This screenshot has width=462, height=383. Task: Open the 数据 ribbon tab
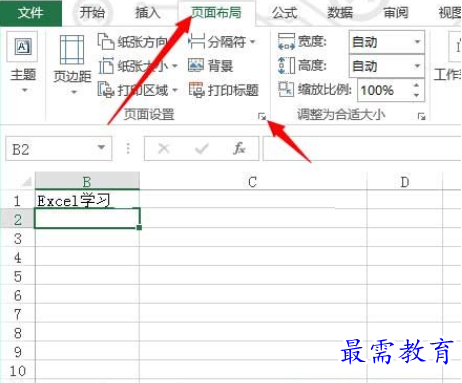pos(340,13)
